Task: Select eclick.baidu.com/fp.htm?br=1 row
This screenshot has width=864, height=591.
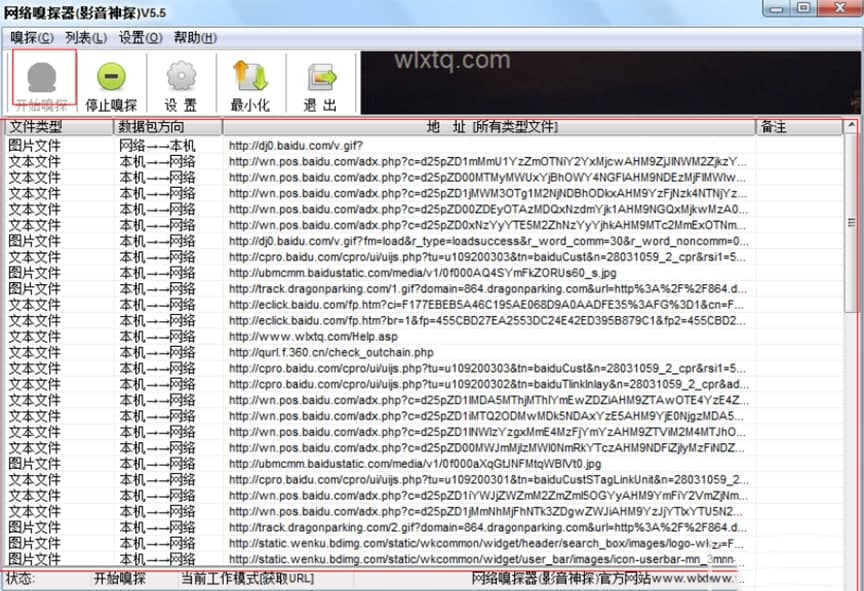Action: click(424, 321)
